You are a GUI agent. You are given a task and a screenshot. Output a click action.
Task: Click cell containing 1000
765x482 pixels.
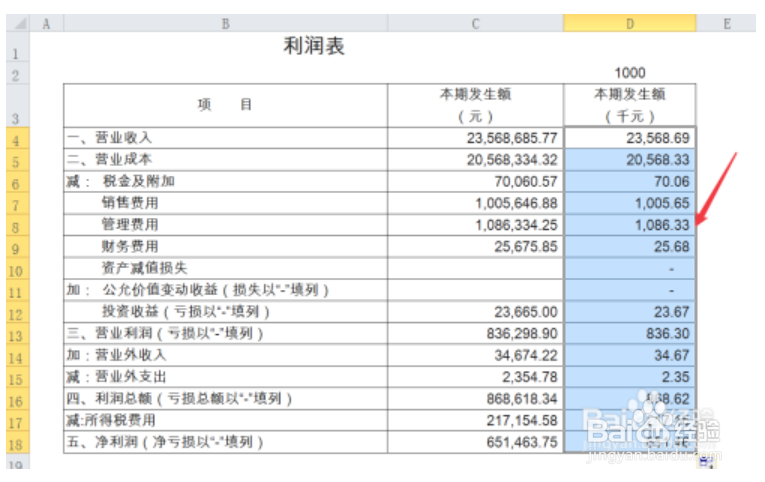(630, 73)
